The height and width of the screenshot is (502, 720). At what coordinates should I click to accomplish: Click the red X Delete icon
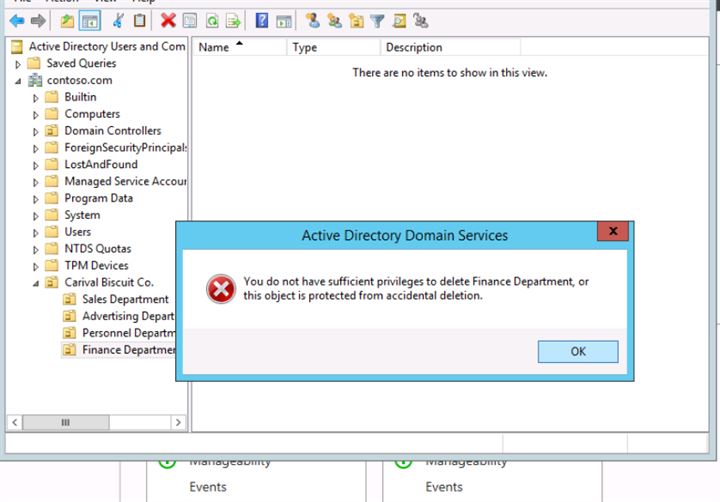pyautogui.click(x=168, y=21)
